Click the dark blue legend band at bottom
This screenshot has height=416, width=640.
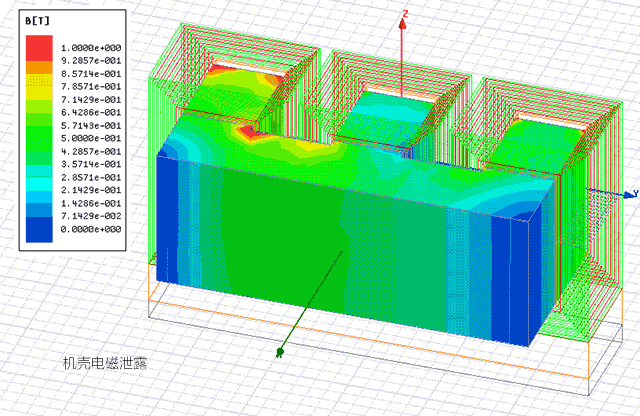point(39,229)
